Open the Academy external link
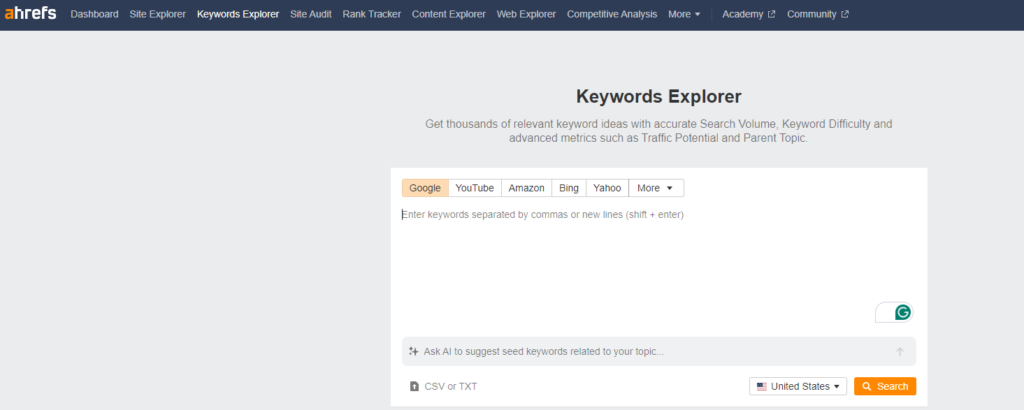Viewport: 1024px width, 410px height. [748, 14]
